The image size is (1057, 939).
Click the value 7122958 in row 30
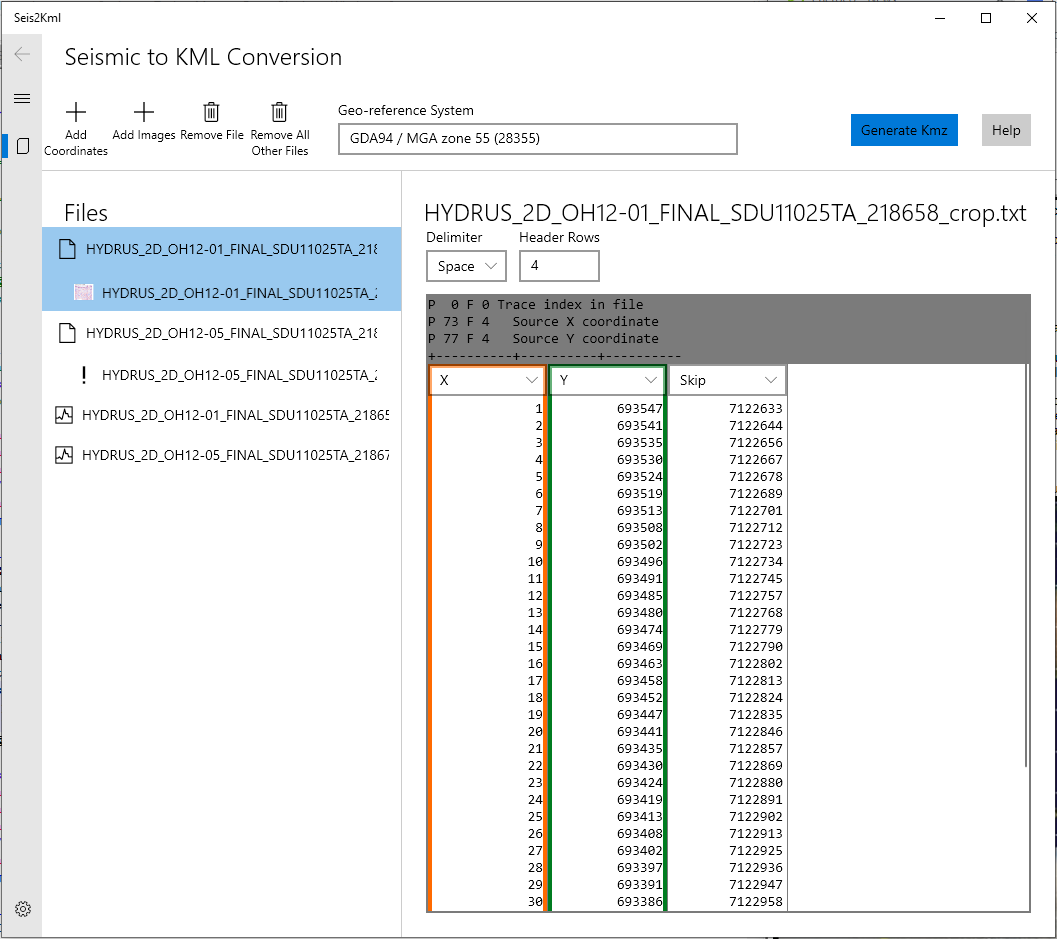coord(756,901)
